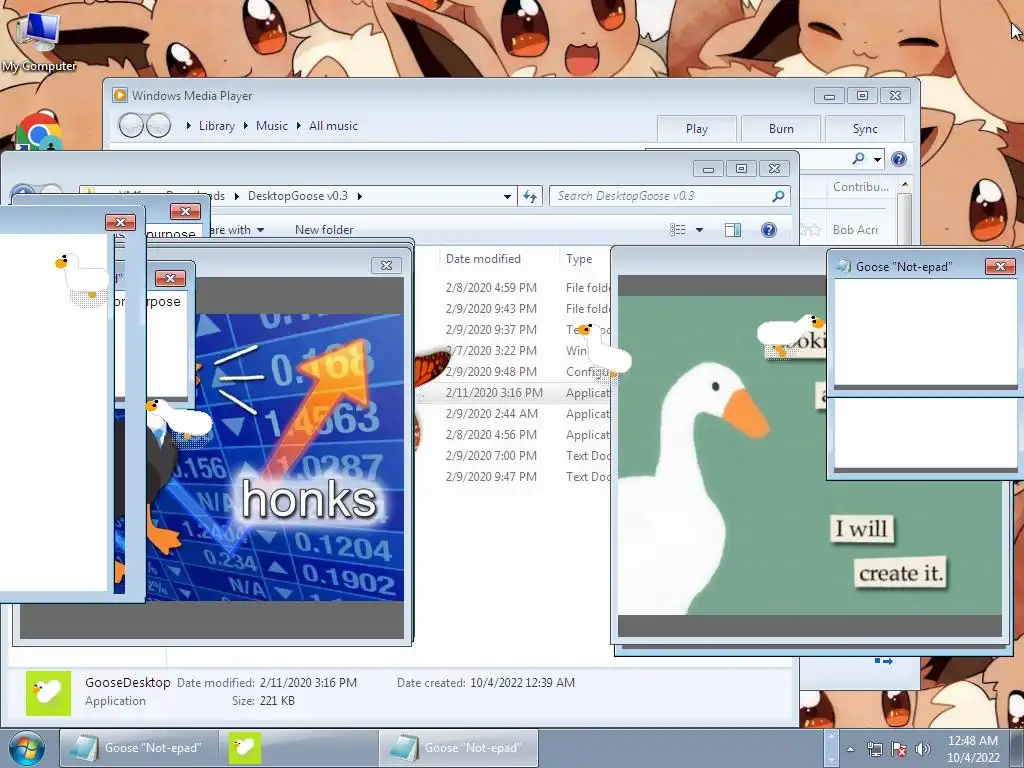This screenshot has height=768, width=1024.
Task: Select the All music breadcrumb
Action: [333, 125]
